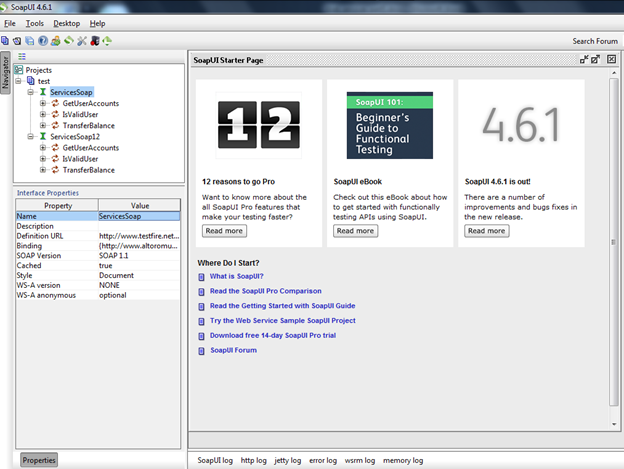
Task: Open the help question-mark toolbar icon
Action: click(x=43, y=41)
